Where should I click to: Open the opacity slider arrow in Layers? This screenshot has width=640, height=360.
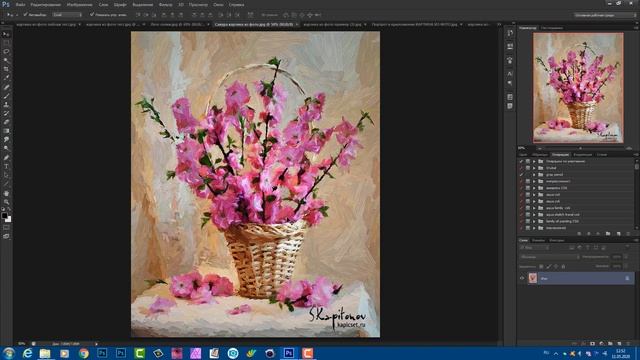pyautogui.click(x=626, y=257)
